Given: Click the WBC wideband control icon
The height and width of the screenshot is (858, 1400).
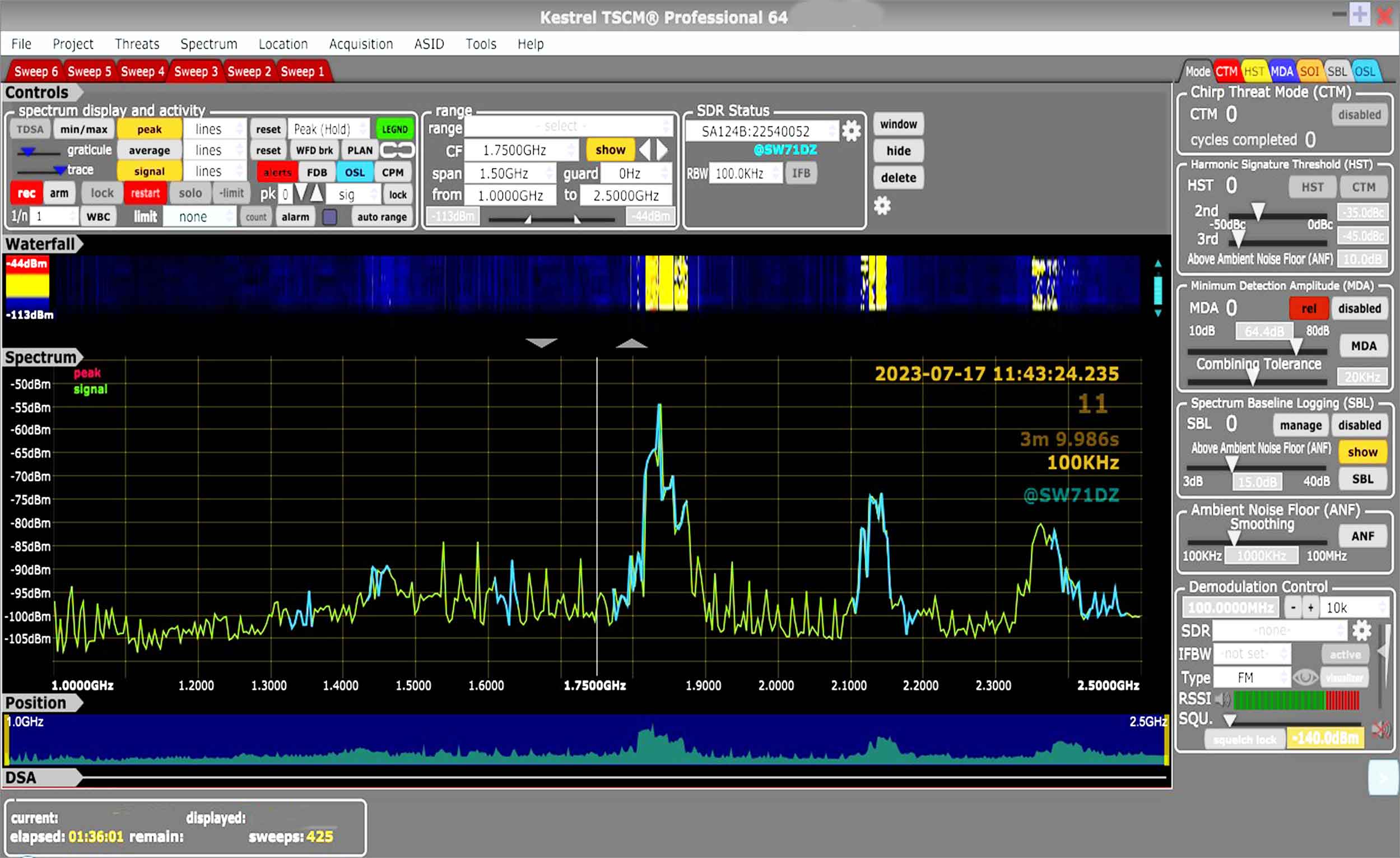Looking at the screenshot, I should point(96,216).
